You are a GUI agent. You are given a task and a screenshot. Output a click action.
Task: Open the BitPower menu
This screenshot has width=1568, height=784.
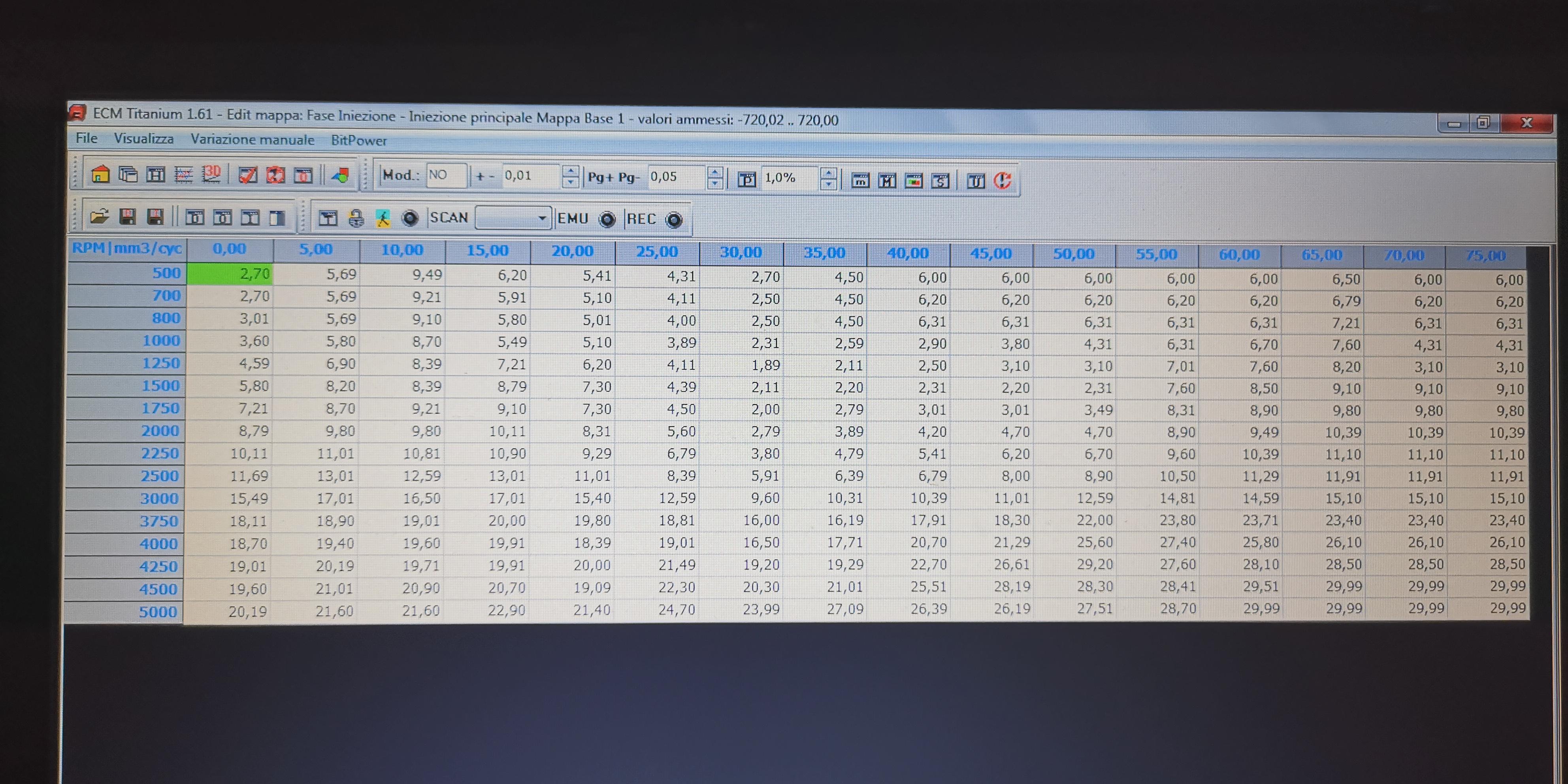click(359, 141)
